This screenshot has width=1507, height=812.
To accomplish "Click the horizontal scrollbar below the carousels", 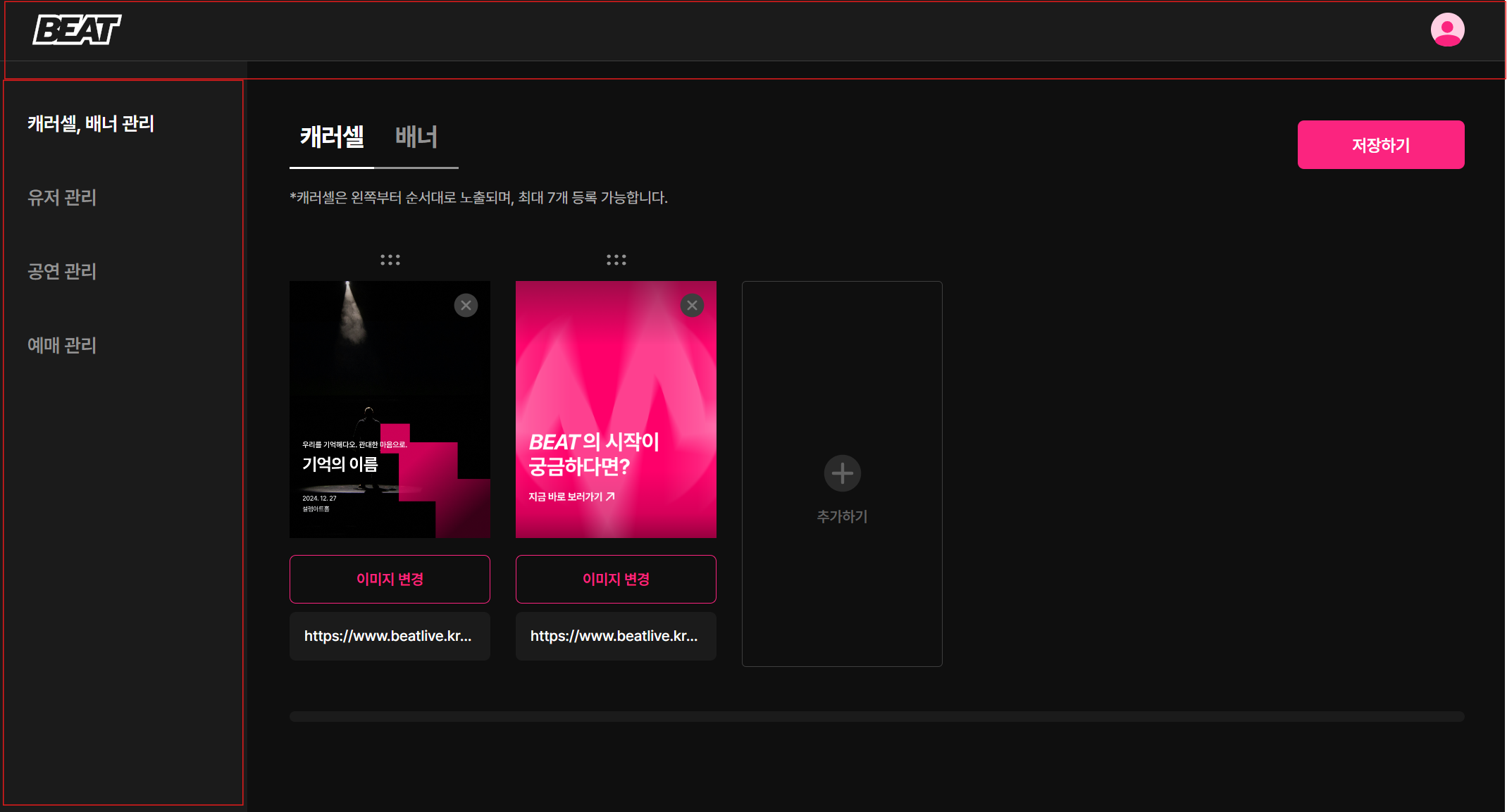I will [876, 716].
